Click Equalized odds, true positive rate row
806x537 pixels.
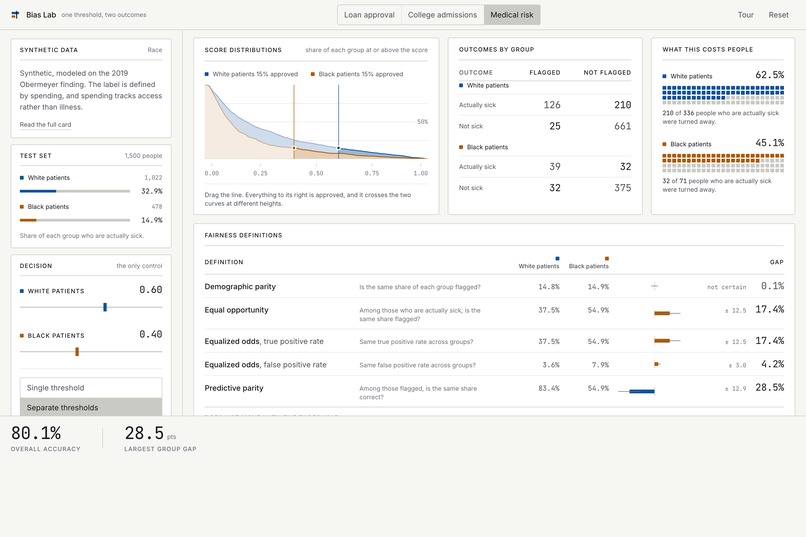[494, 341]
